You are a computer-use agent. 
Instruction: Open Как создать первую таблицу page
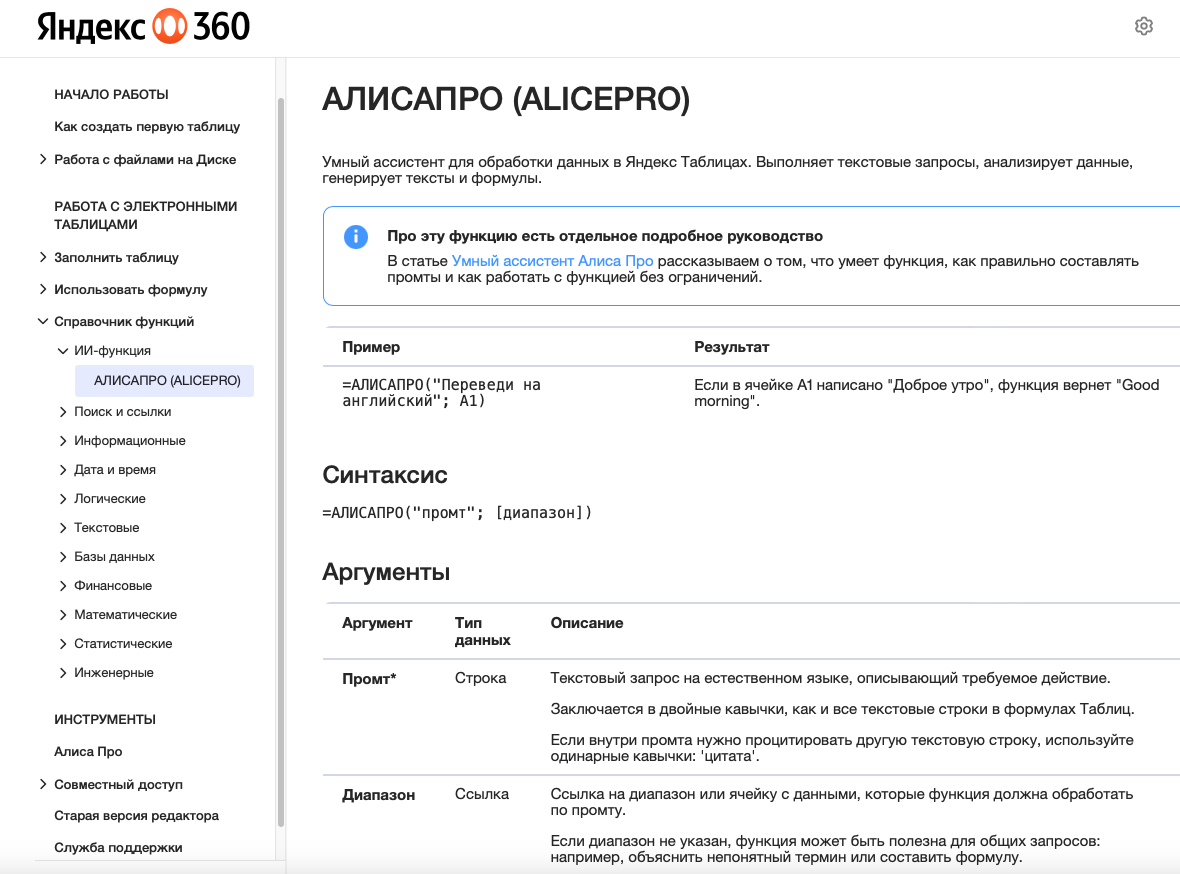tap(147, 127)
